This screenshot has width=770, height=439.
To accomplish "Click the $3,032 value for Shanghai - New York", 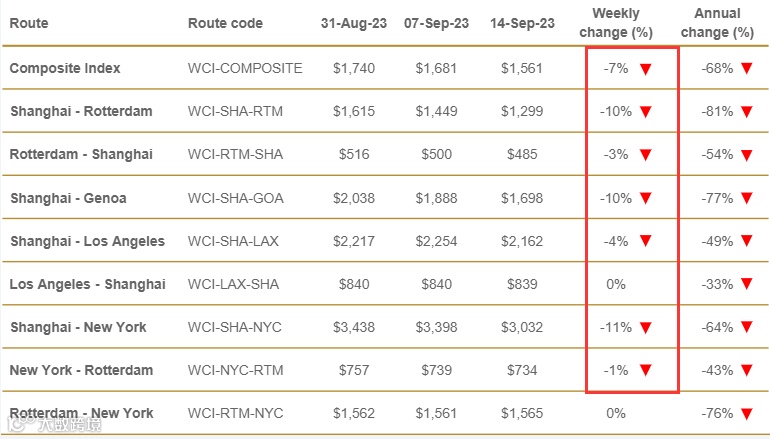I will (522, 328).
